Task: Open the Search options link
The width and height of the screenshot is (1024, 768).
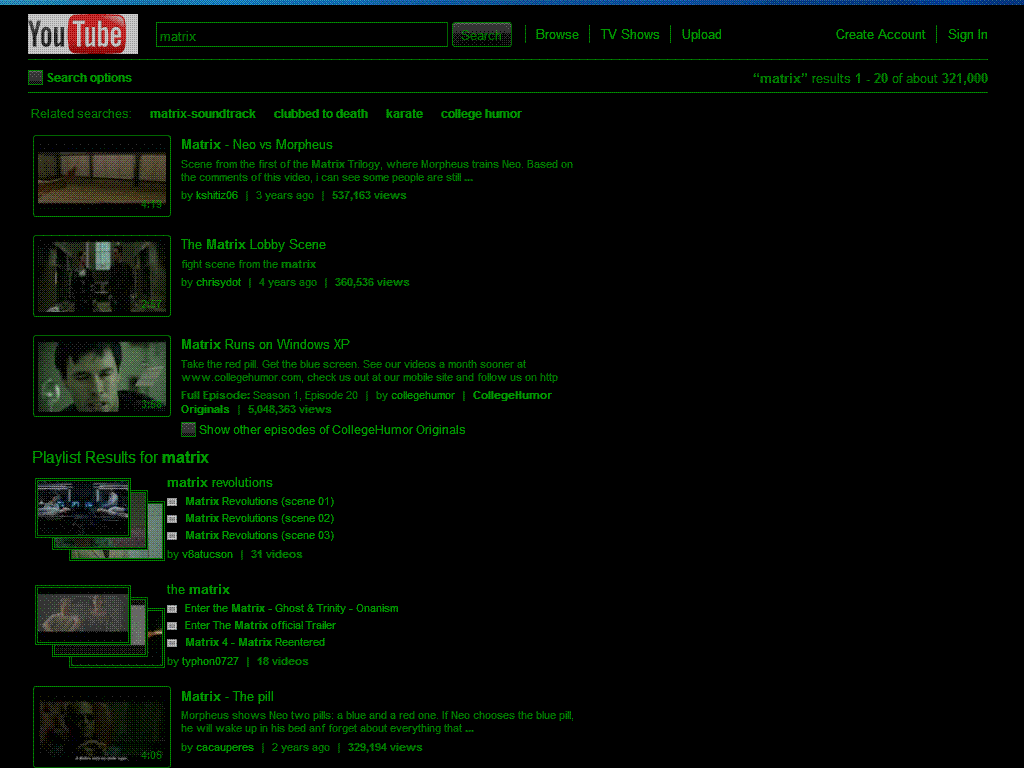Action: tap(89, 78)
